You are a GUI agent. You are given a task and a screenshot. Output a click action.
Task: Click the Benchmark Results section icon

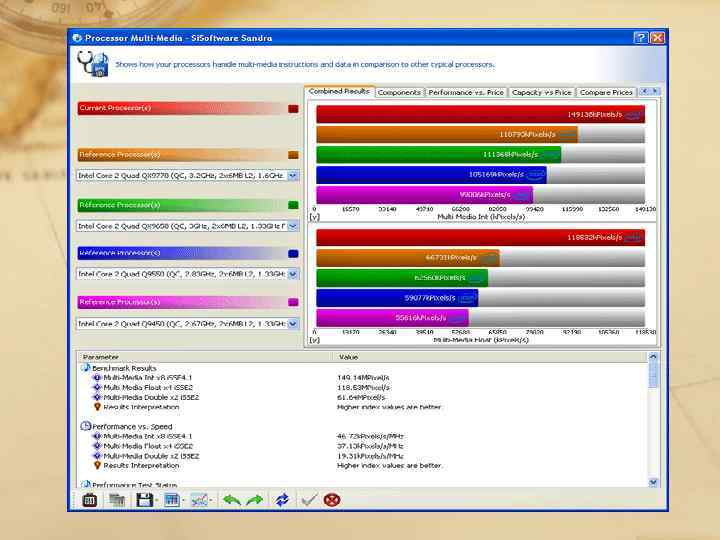(85, 368)
